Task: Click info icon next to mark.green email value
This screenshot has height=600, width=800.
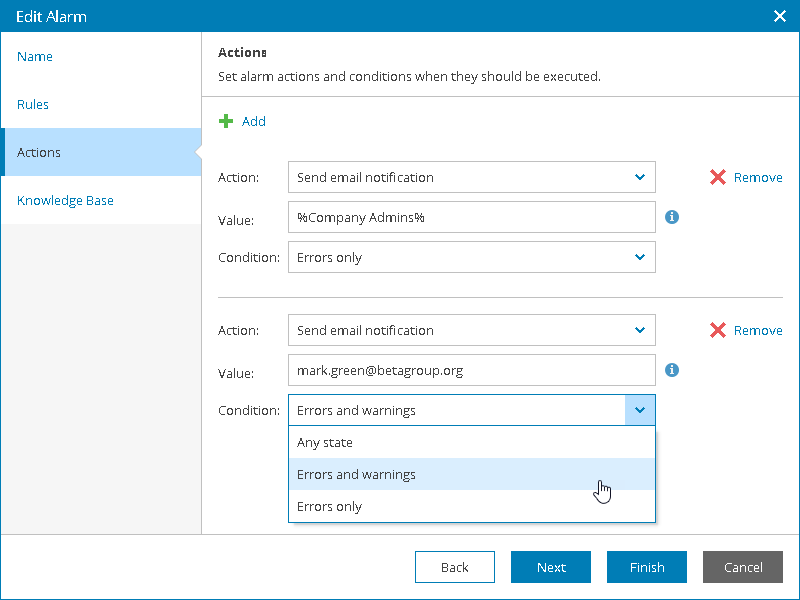Action: [672, 369]
